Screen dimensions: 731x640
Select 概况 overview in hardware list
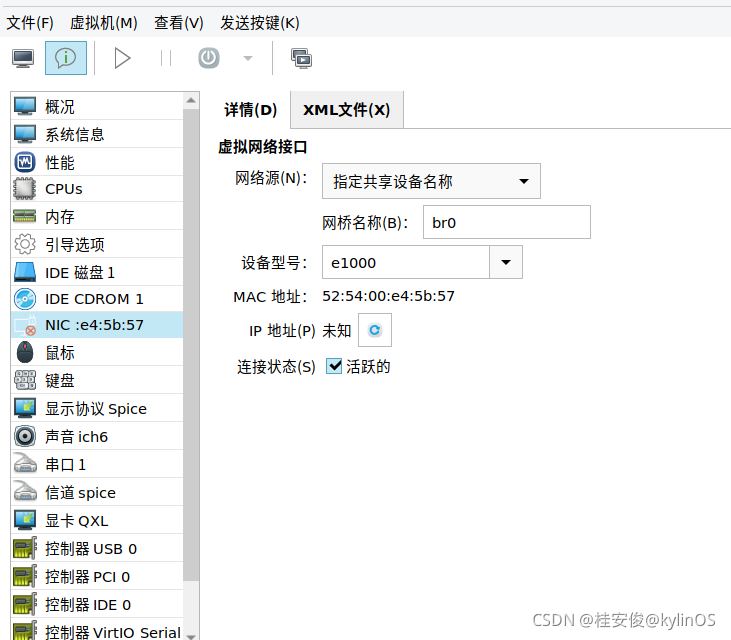click(x=97, y=106)
